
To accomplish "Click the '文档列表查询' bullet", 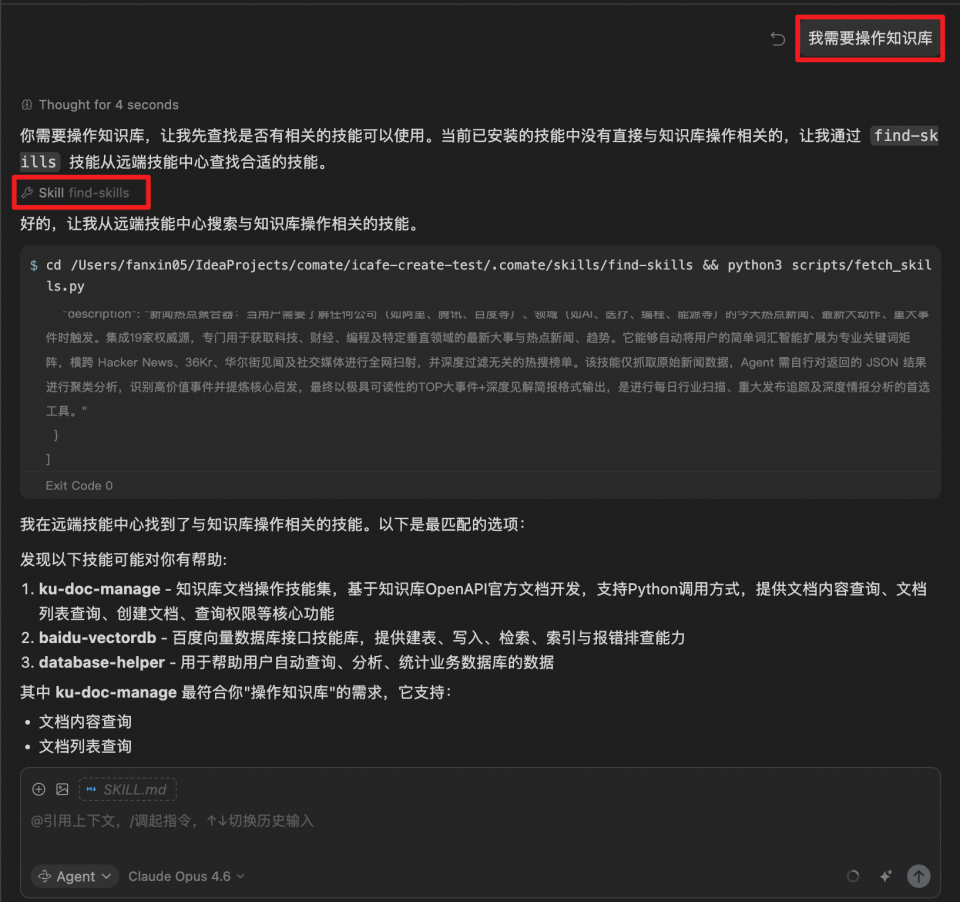I will (x=85, y=746).
